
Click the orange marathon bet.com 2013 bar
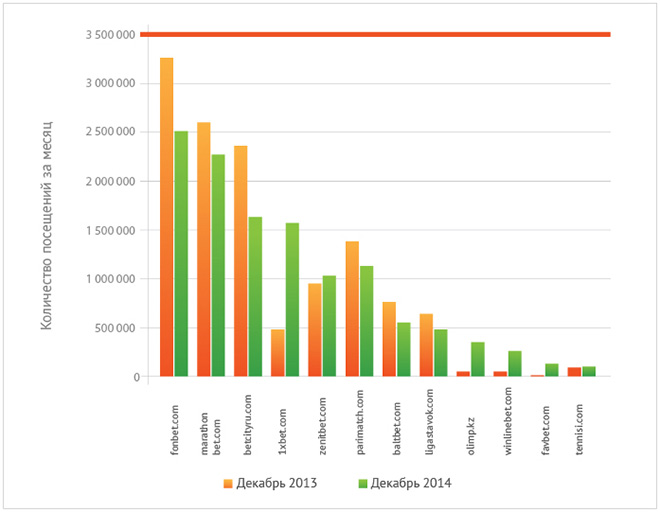click(204, 249)
